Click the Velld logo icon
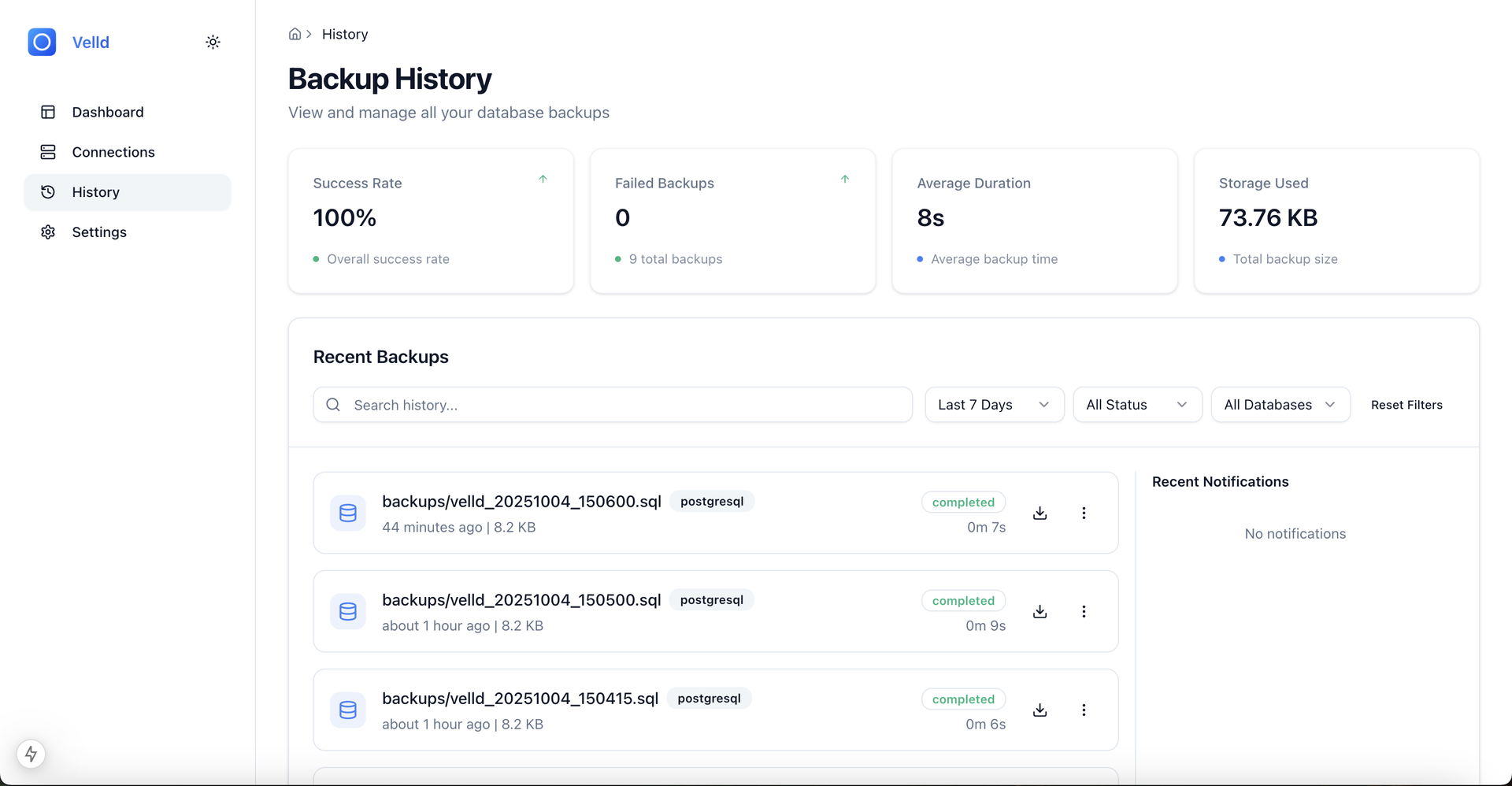Viewport: 1512px width, 786px height. coord(42,43)
